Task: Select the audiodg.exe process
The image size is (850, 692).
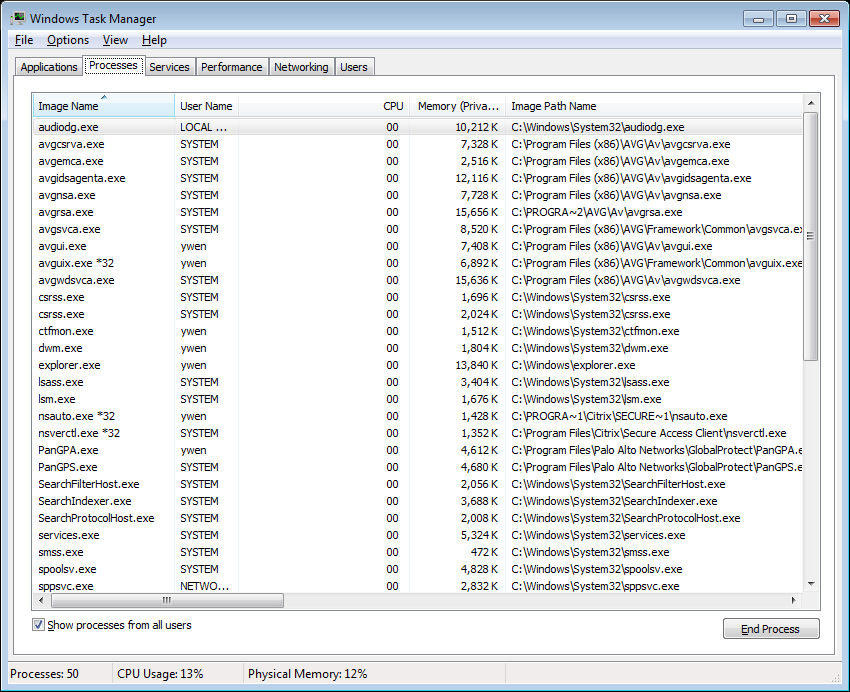Action: click(417, 127)
